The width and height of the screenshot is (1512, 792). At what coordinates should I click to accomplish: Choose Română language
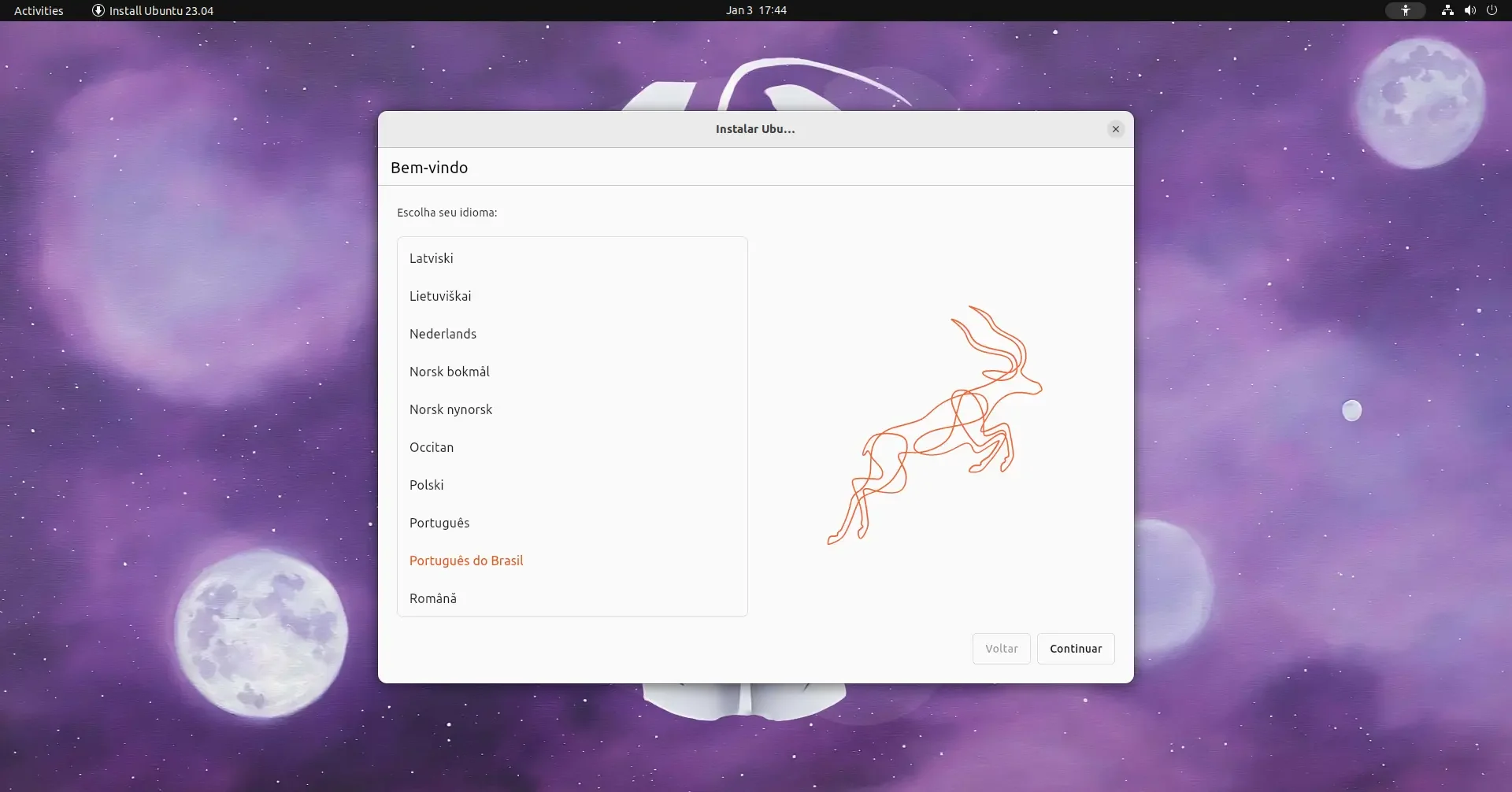[573, 598]
